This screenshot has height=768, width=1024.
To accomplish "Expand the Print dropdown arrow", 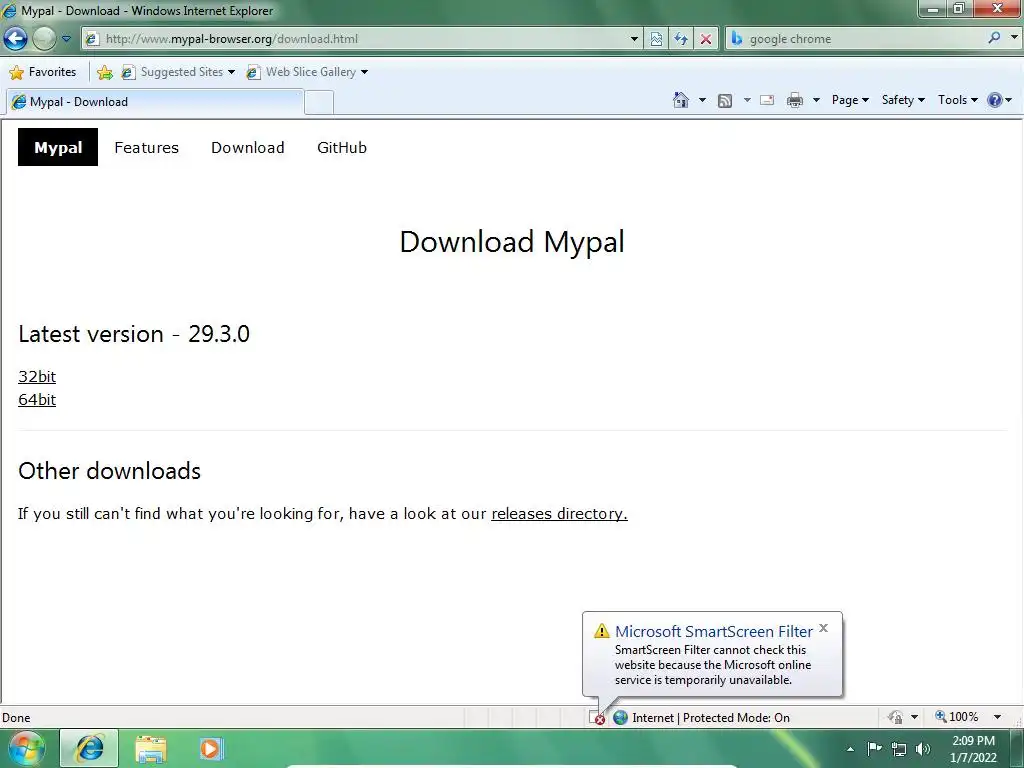I will pos(816,100).
